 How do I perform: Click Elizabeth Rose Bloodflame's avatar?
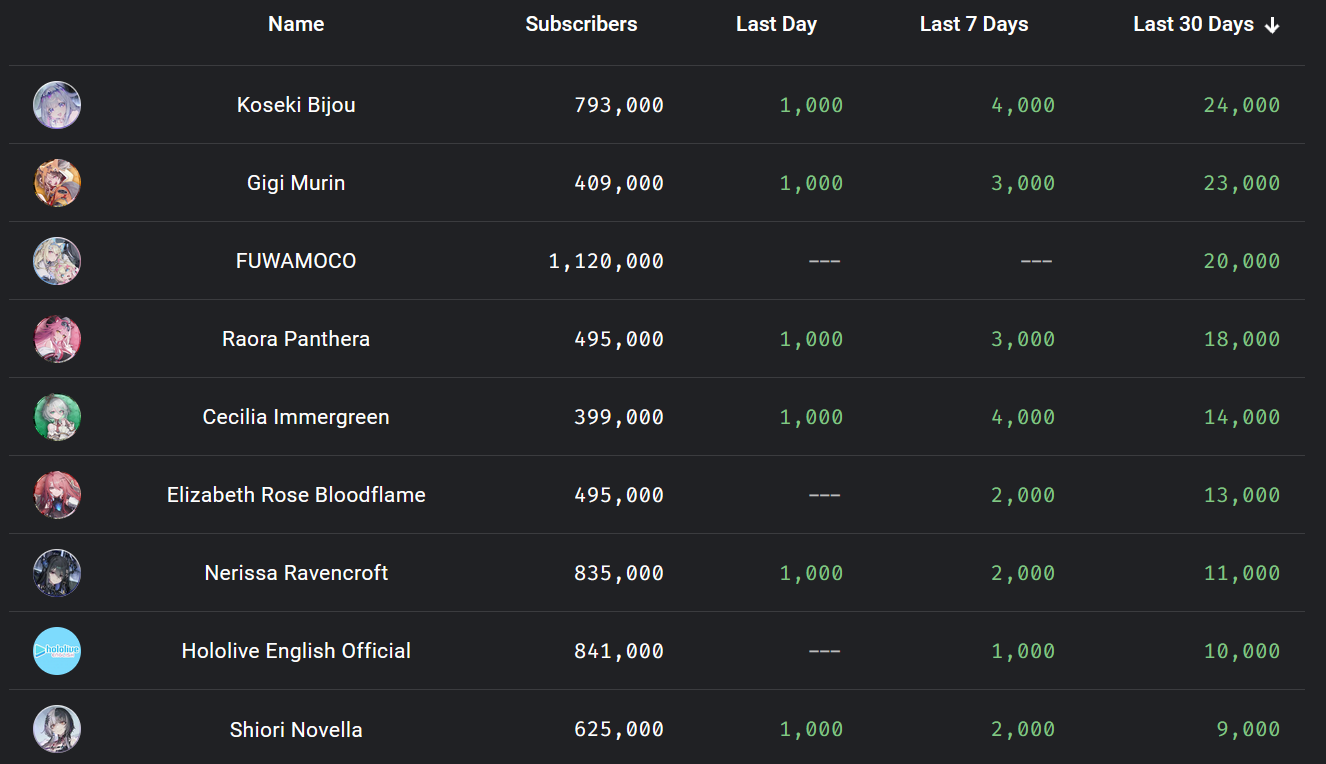pos(57,495)
